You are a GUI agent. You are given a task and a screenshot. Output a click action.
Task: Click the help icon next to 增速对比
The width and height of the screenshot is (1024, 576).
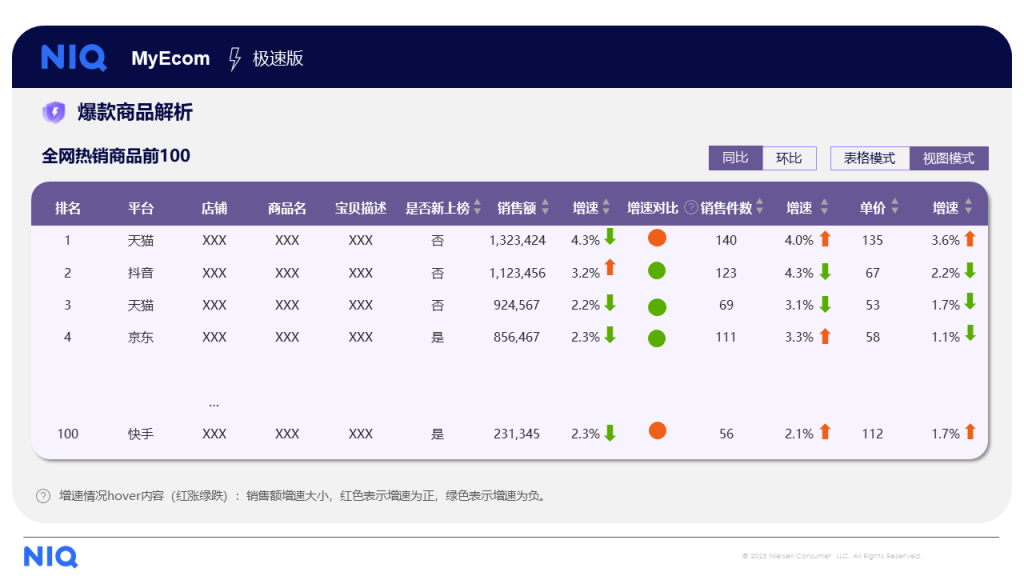coord(690,208)
